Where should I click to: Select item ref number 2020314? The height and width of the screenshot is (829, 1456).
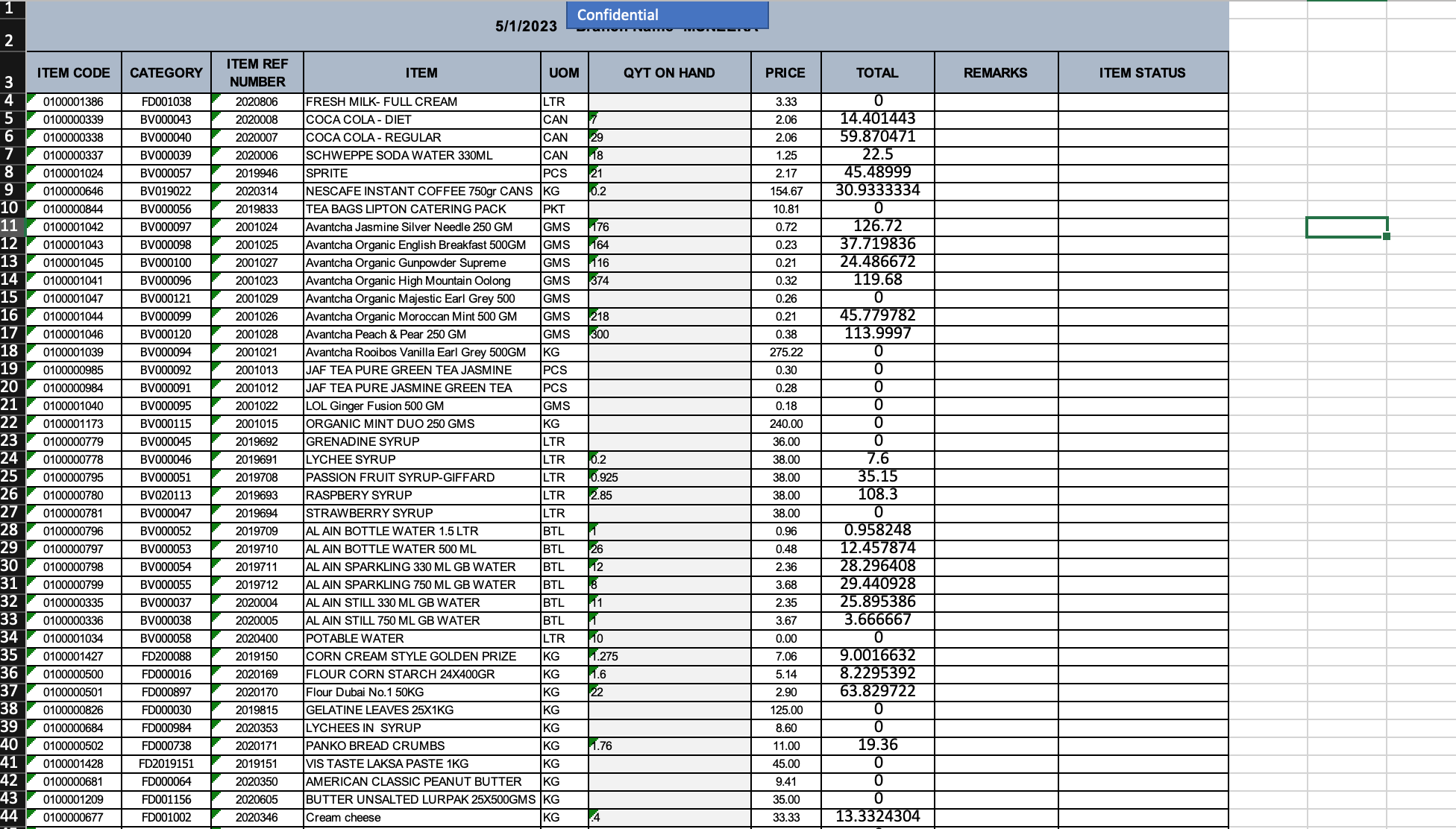tap(257, 192)
